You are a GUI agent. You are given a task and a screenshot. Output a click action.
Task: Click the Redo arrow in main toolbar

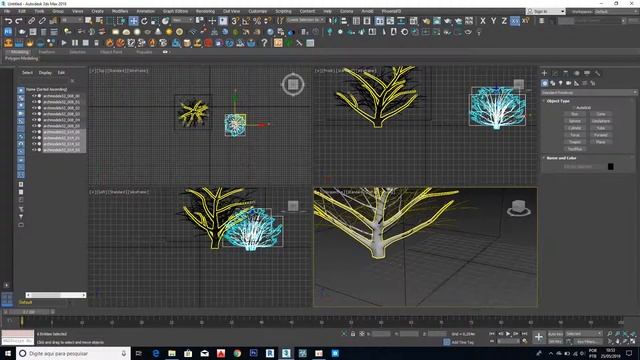point(19,21)
